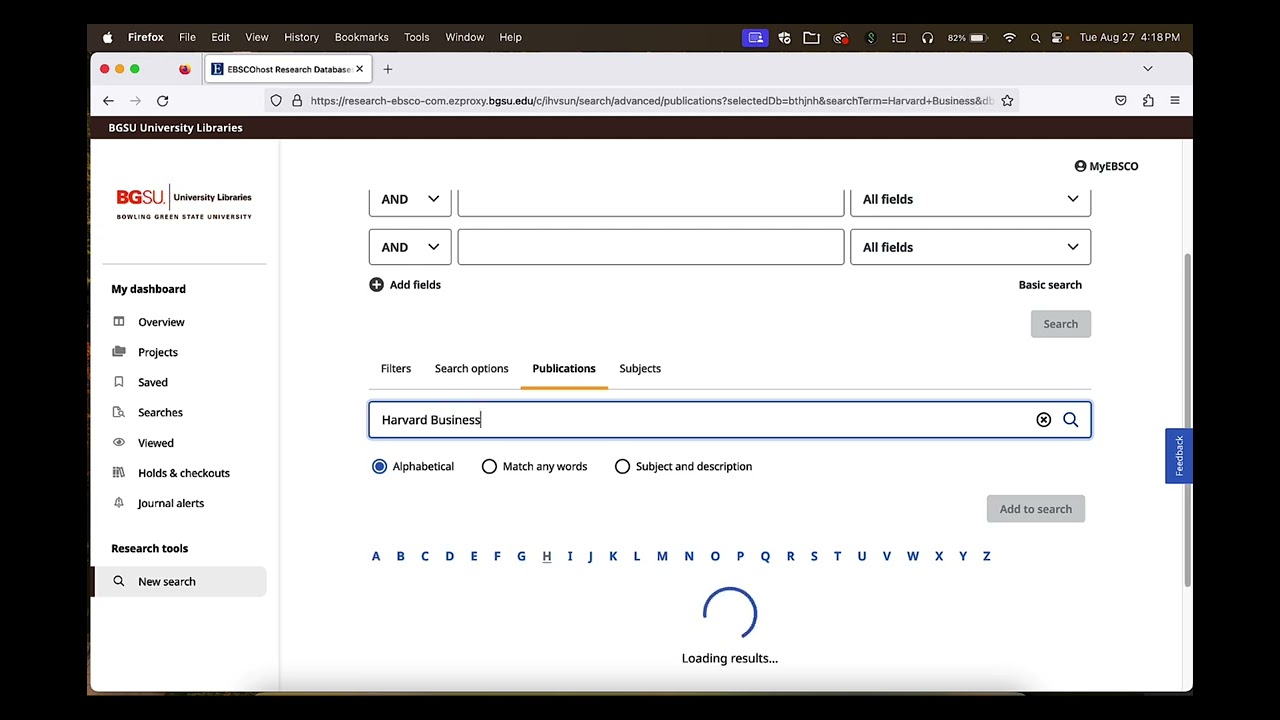Viewport: 1280px width, 720px height.
Task: Browse publications starting with Z
Action: pyautogui.click(x=986, y=556)
